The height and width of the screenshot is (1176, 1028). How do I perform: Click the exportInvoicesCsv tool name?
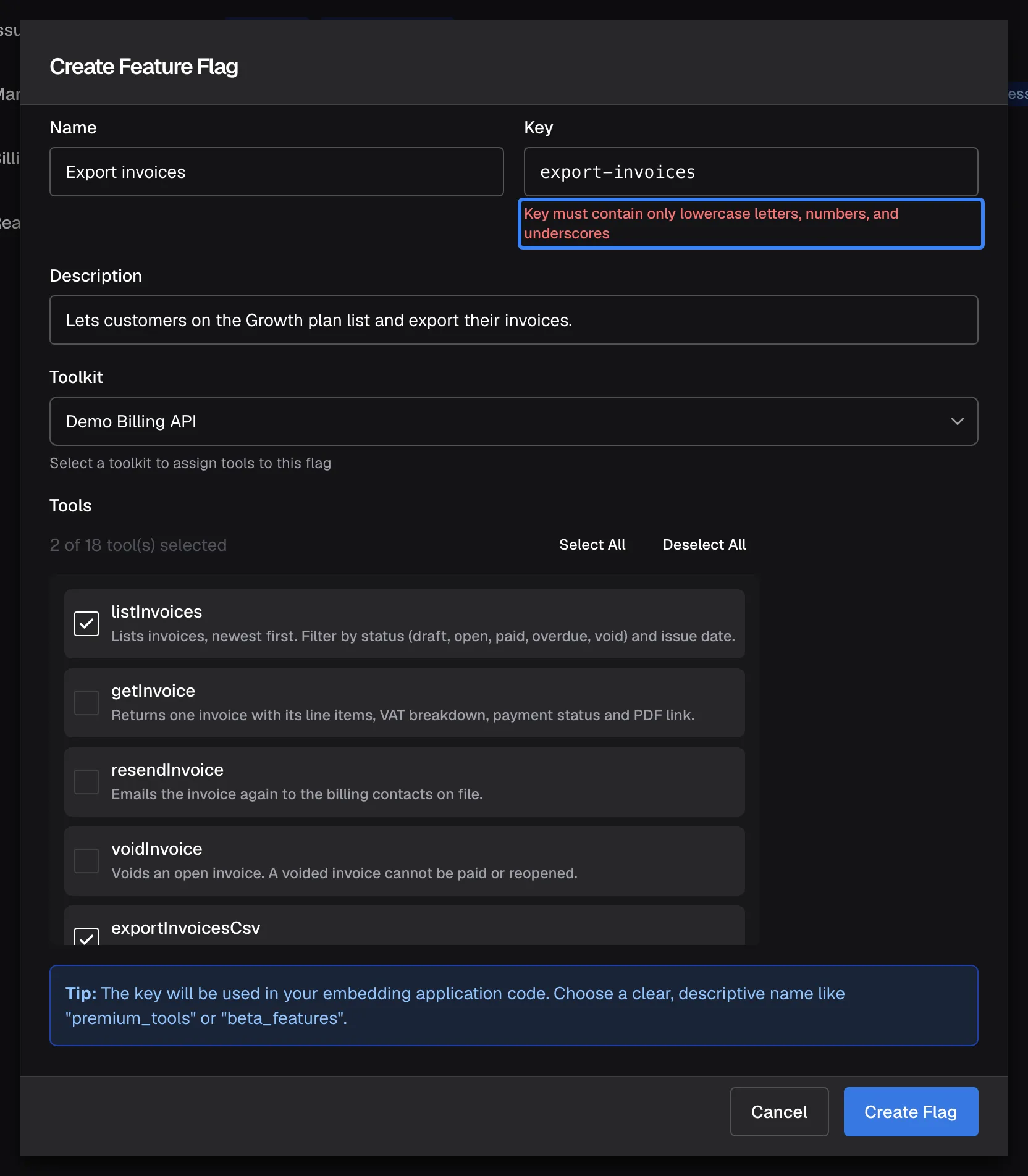[186, 928]
